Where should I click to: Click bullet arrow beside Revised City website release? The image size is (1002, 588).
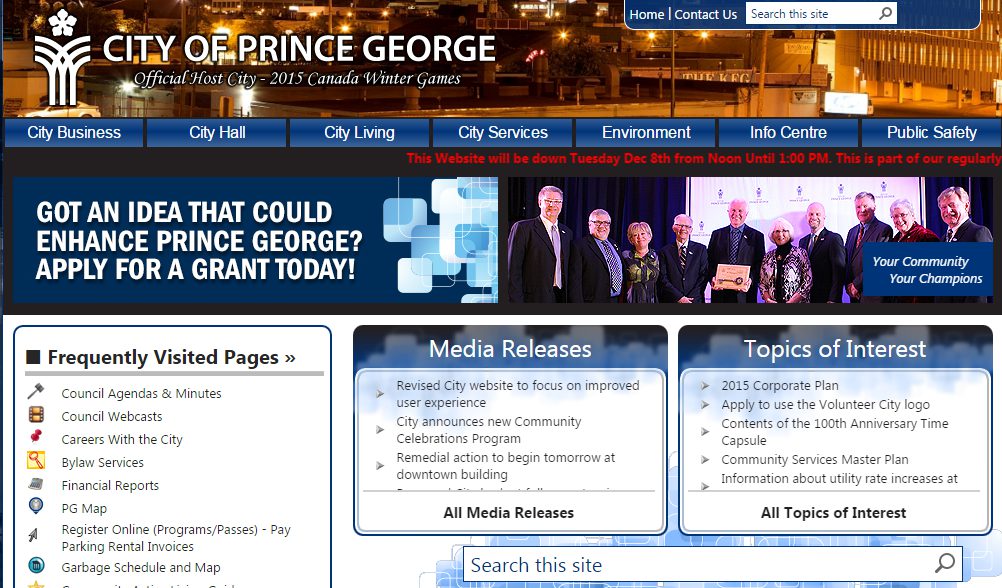[380, 394]
